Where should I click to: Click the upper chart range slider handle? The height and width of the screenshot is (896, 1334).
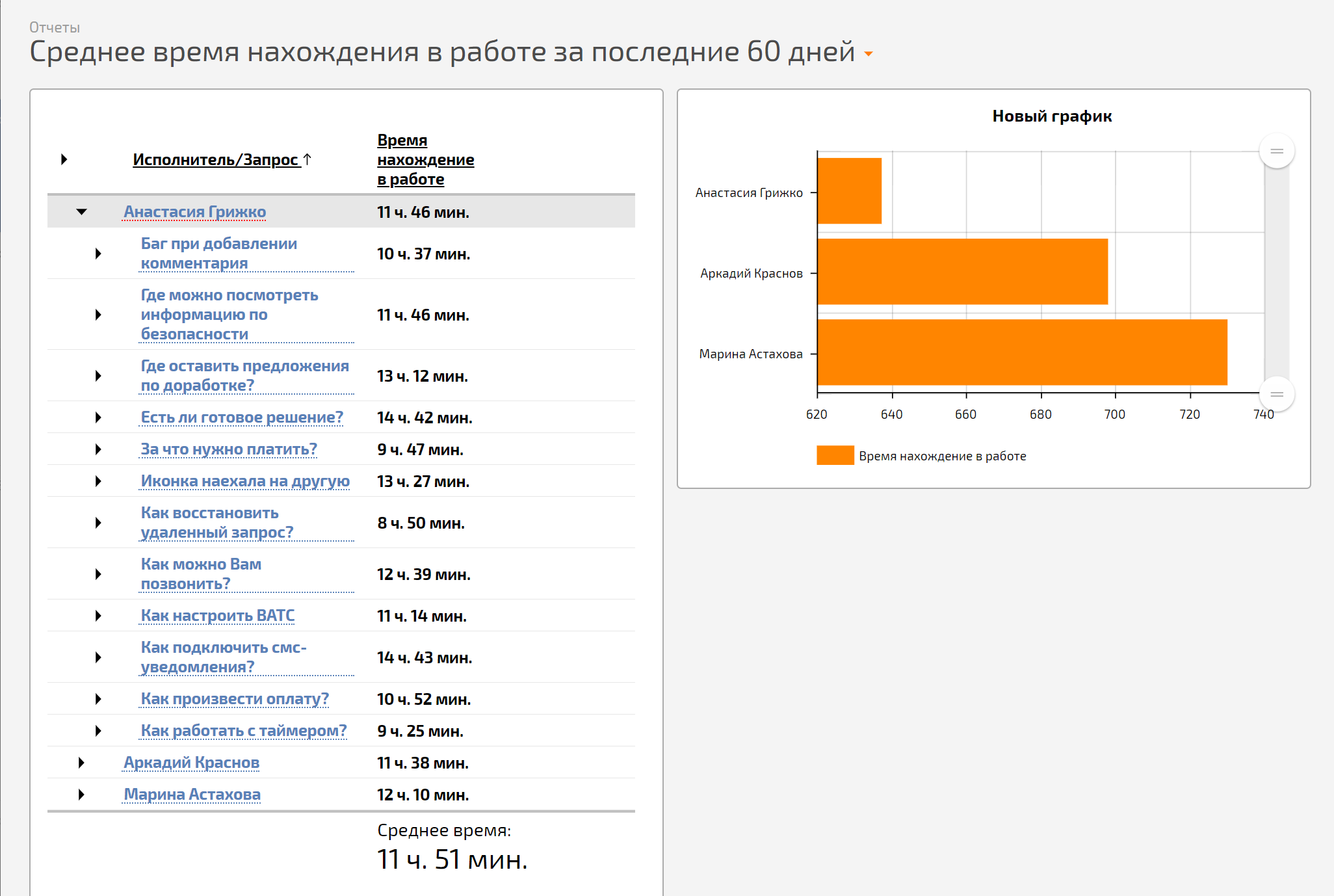[1277, 151]
